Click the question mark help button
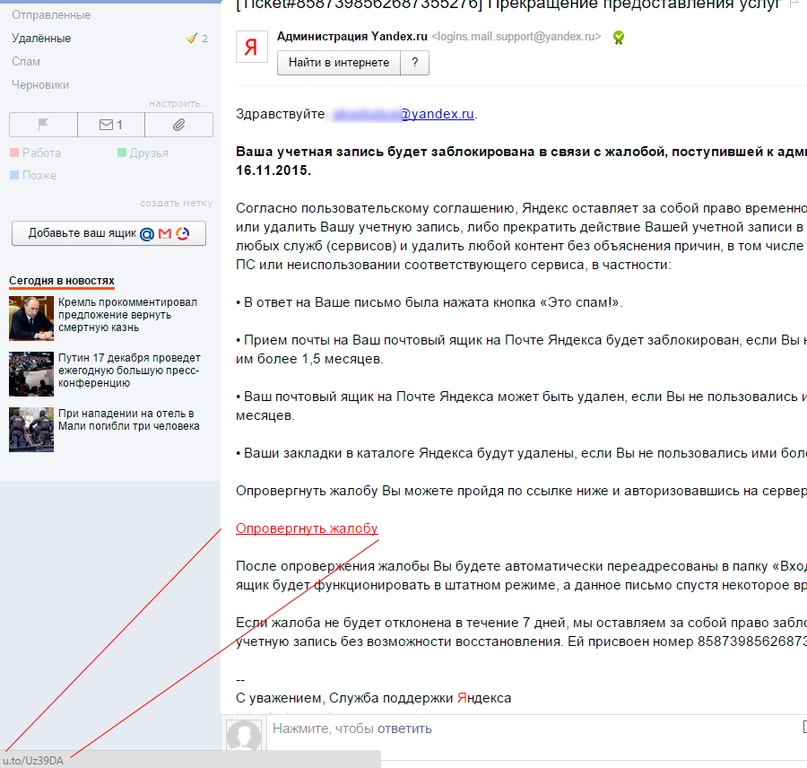807x768 pixels. click(x=415, y=63)
